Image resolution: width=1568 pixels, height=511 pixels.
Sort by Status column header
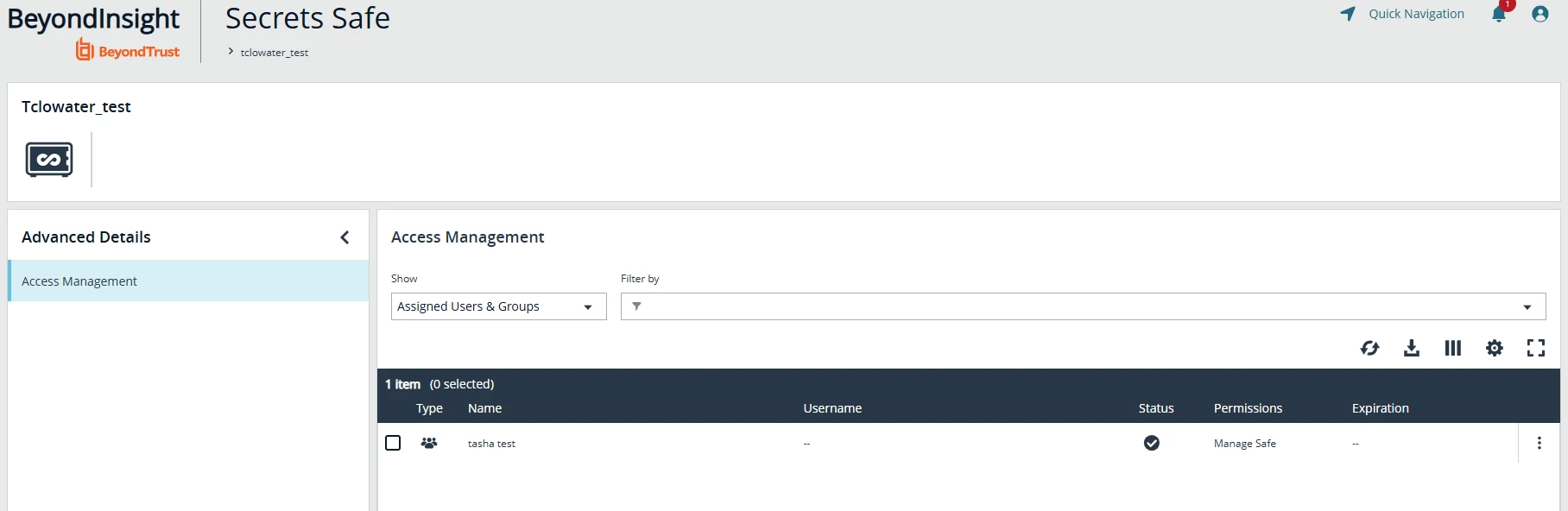[1156, 408]
